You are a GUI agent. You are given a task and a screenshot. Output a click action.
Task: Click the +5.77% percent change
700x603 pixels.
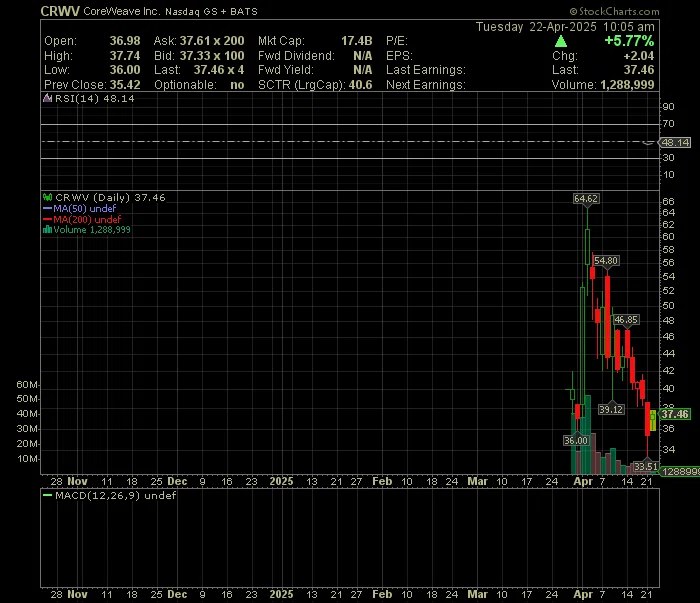pos(629,41)
